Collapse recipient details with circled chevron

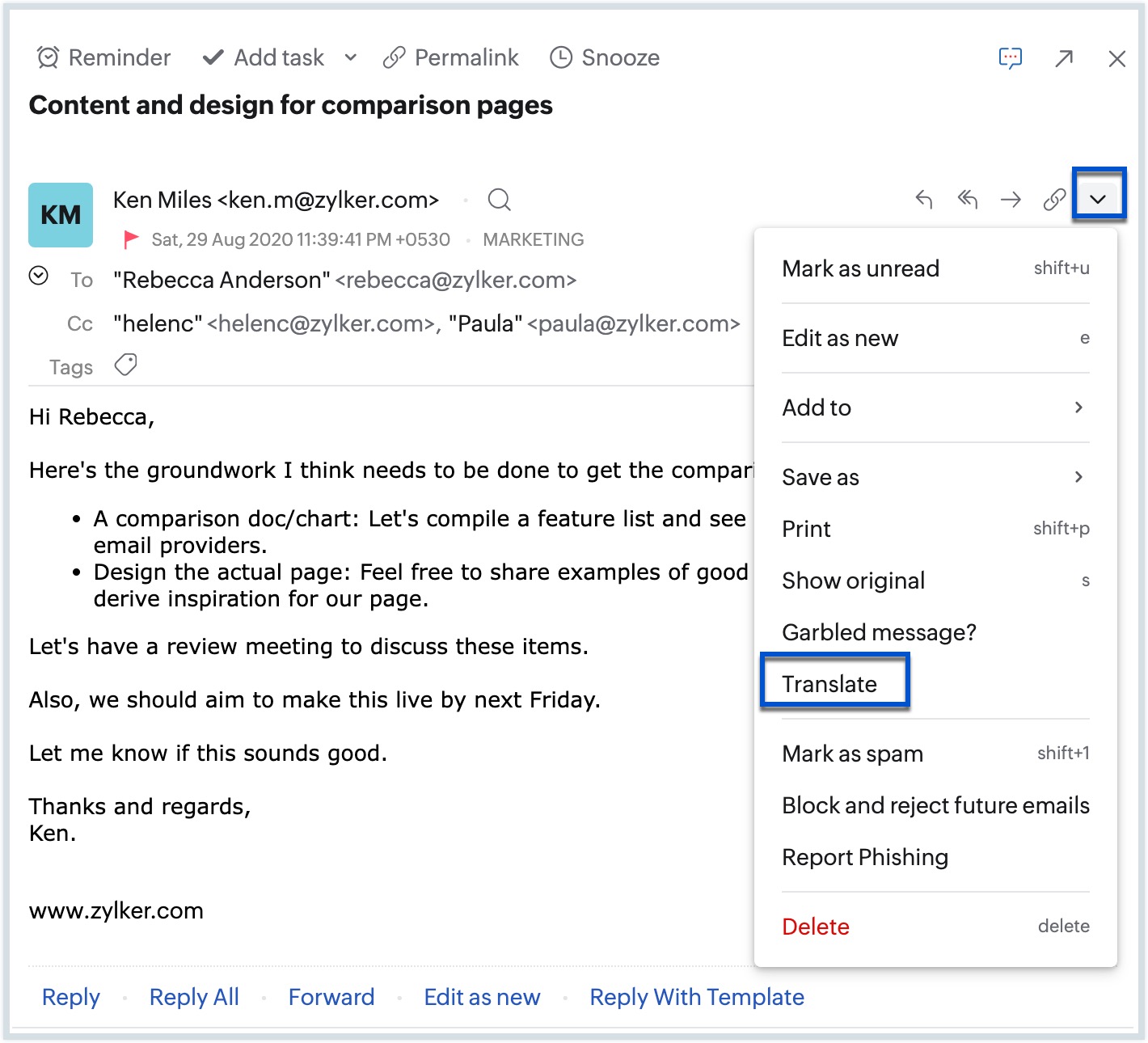[38, 276]
